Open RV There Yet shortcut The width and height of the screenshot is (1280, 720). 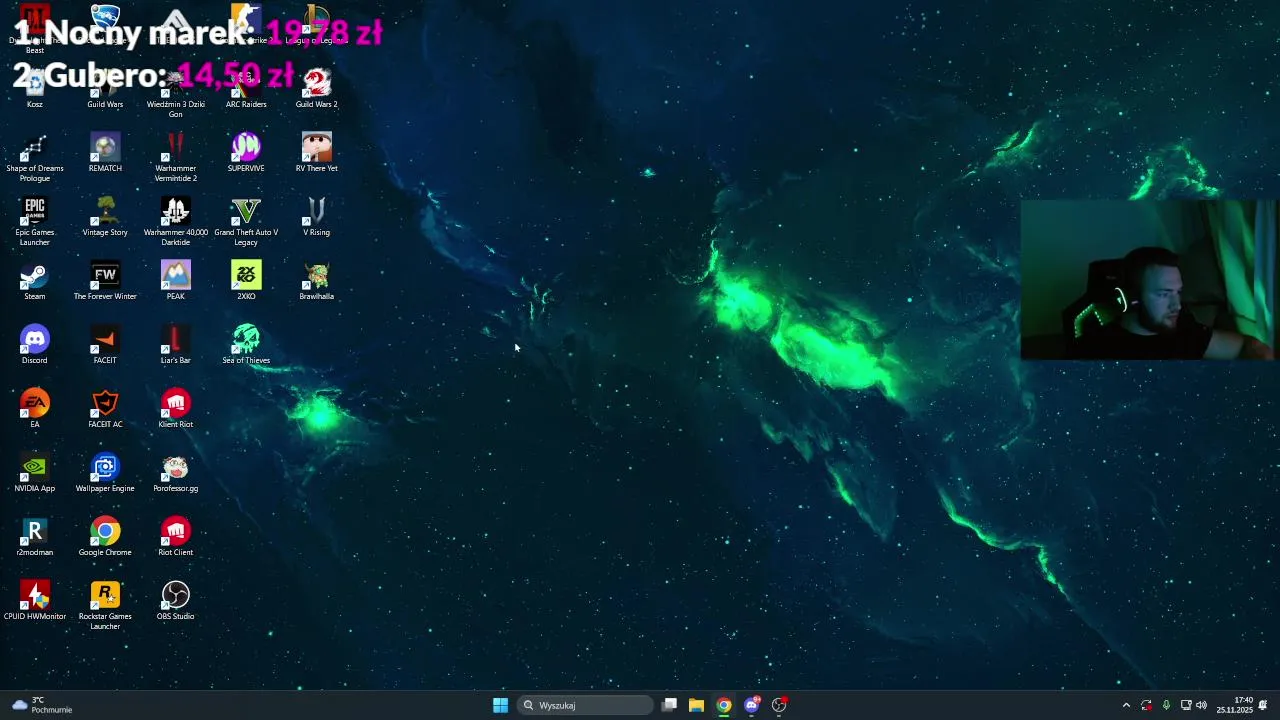pos(316,152)
